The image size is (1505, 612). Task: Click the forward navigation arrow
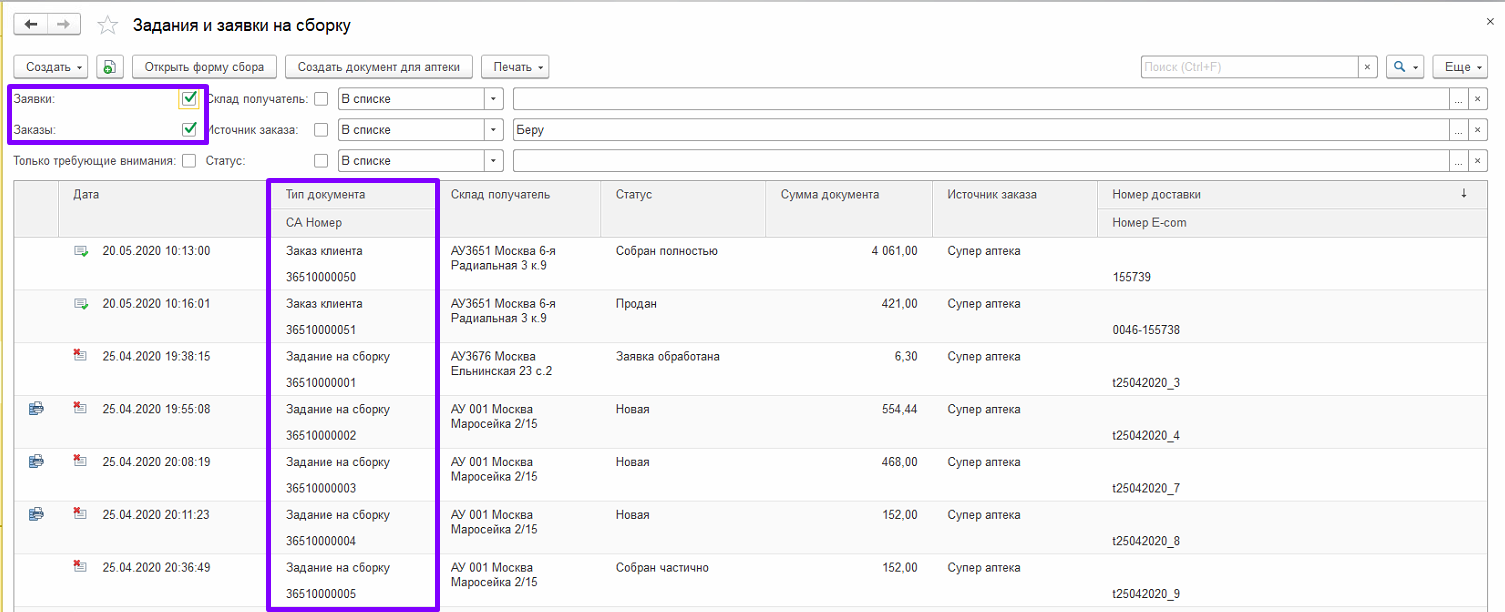pyautogui.click(x=64, y=24)
